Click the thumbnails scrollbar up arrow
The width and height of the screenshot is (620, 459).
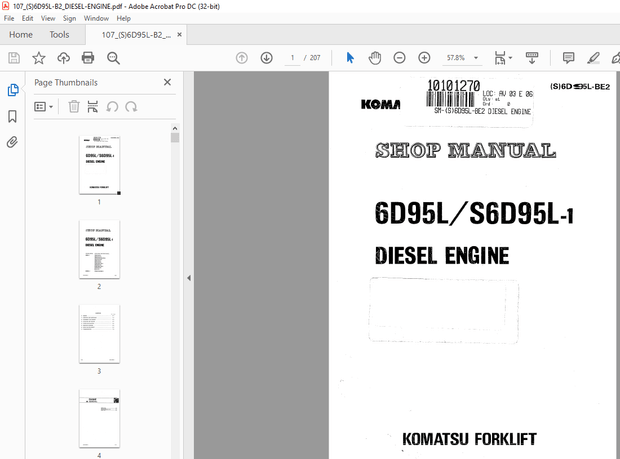tap(175, 128)
